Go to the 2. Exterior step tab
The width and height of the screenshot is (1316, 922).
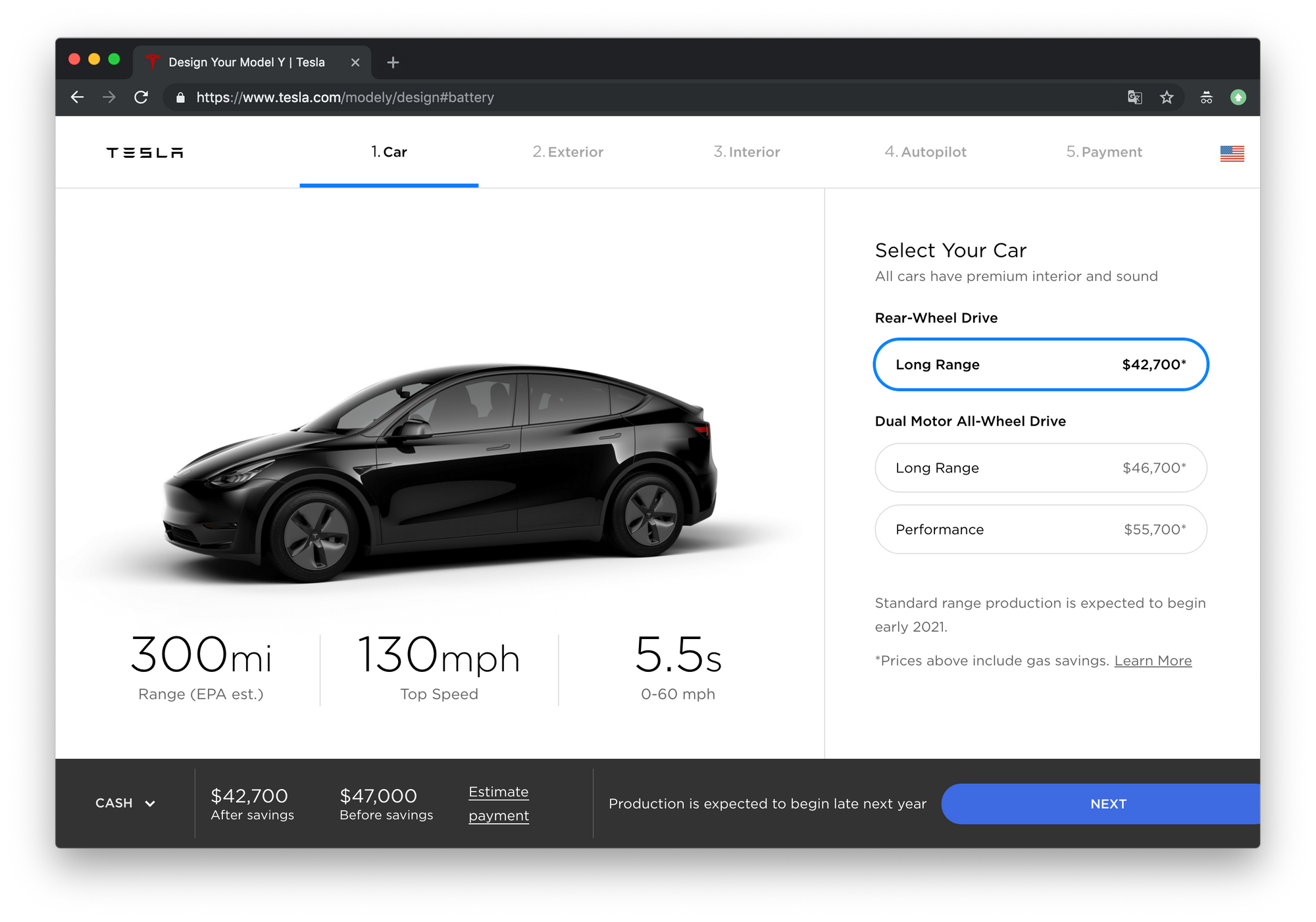pos(568,152)
